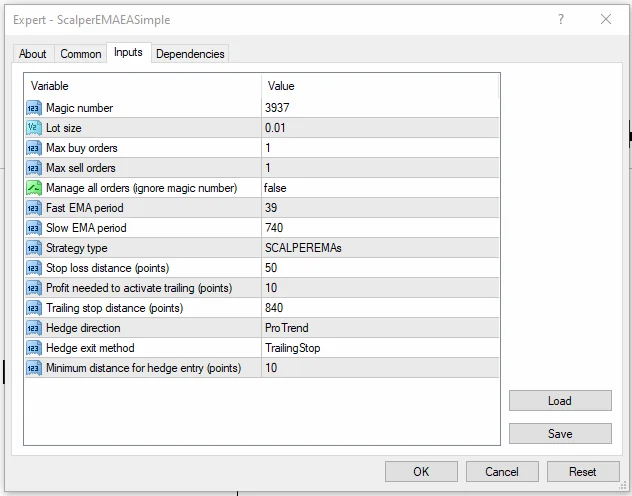Select the Inputs tab
The width and height of the screenshot is (632, 496).
pyautogui.click(x=128, y=52)
